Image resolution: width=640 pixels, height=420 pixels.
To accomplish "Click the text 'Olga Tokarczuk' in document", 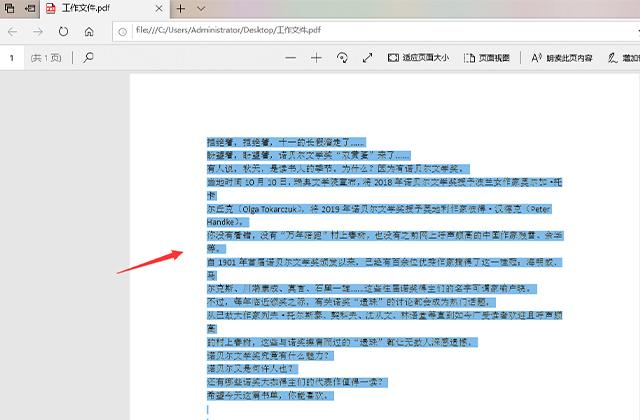I will (x=270, y=209).
